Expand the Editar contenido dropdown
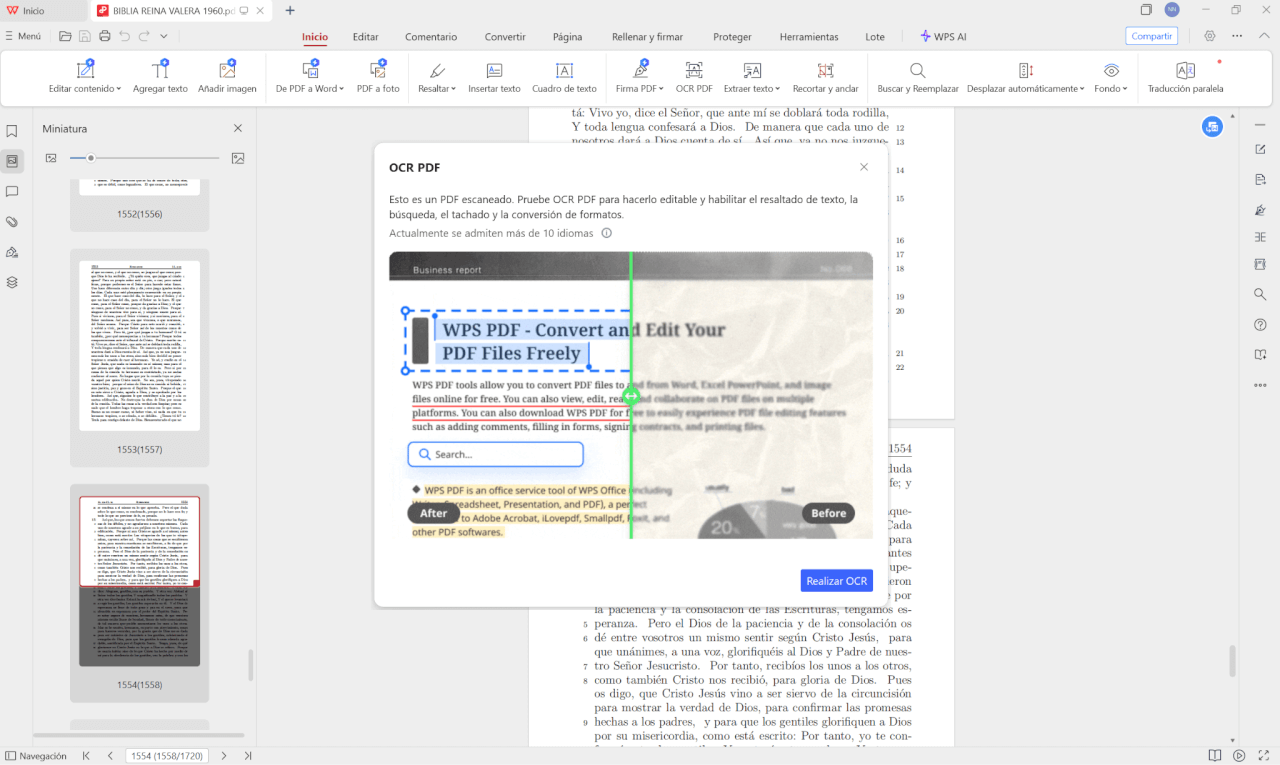 point(85,88)
